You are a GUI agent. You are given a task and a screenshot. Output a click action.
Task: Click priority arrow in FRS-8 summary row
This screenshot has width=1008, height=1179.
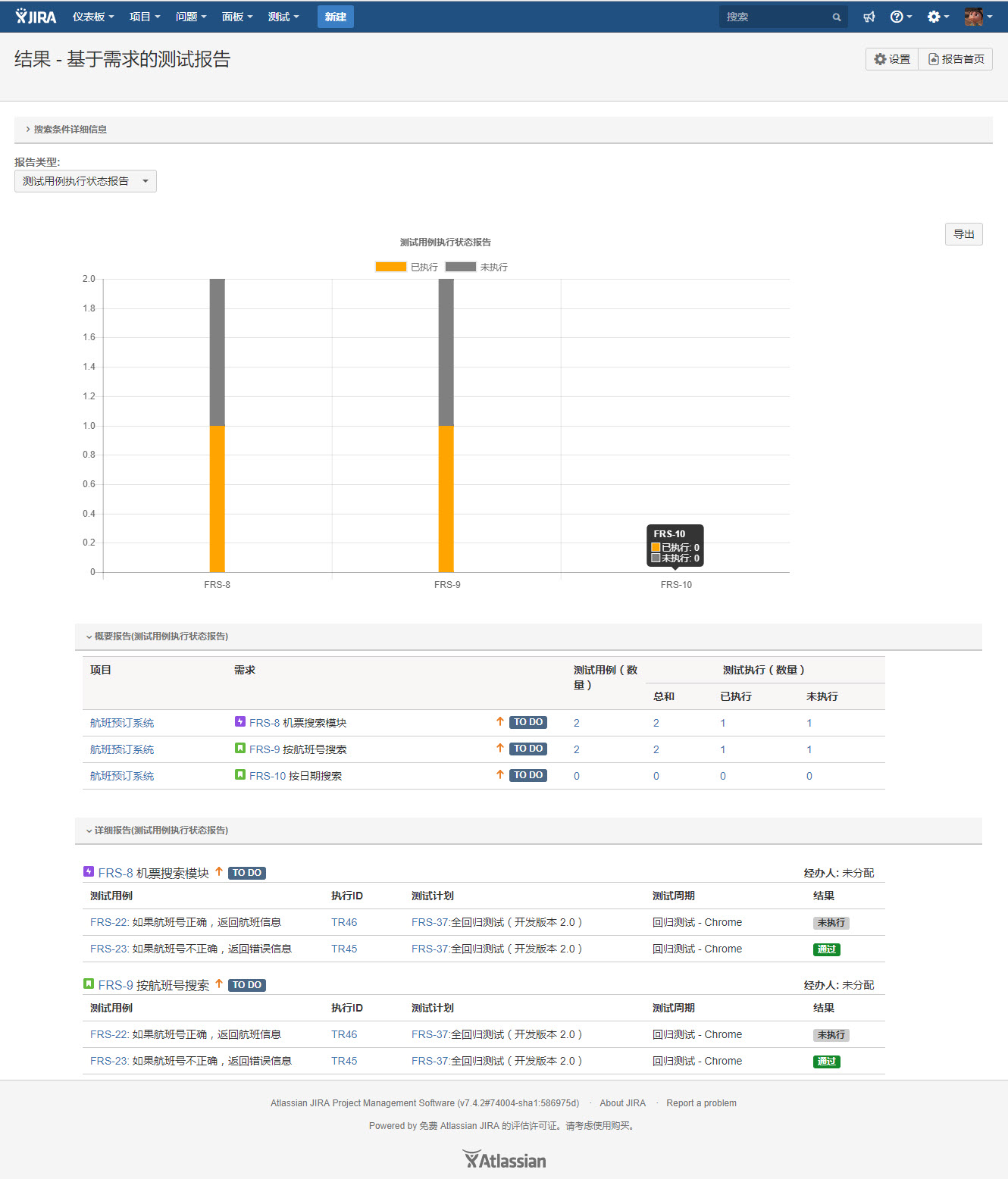point(500,722)
